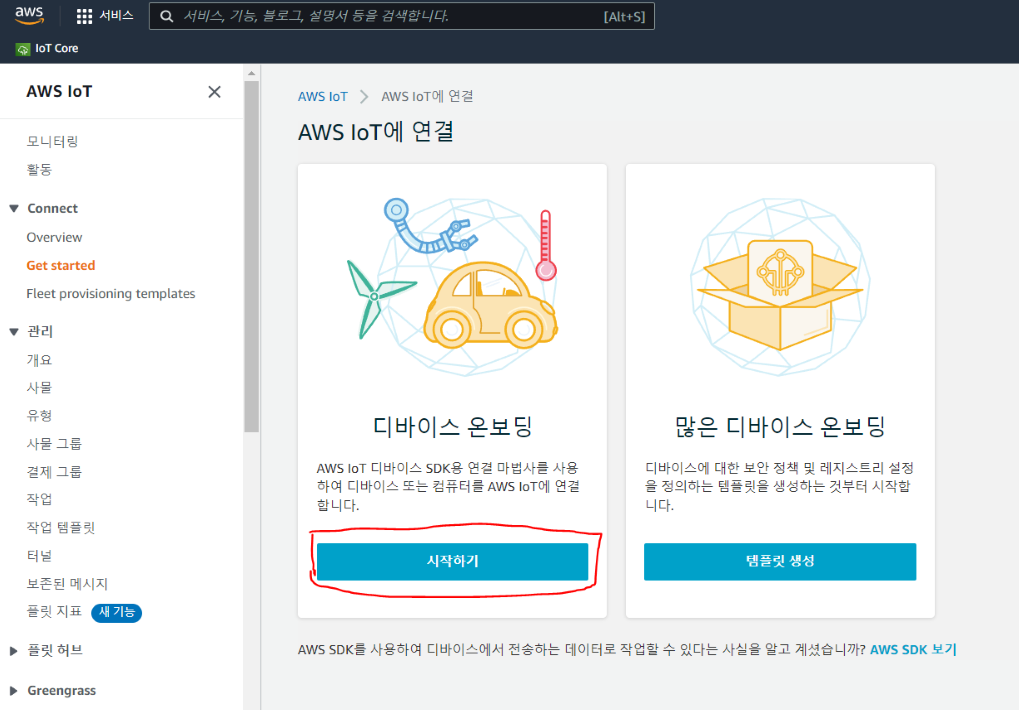This screenshot has height=710, width=1022.
Task: Go to 모니터링 in sidebar
Action: (52, 141)
